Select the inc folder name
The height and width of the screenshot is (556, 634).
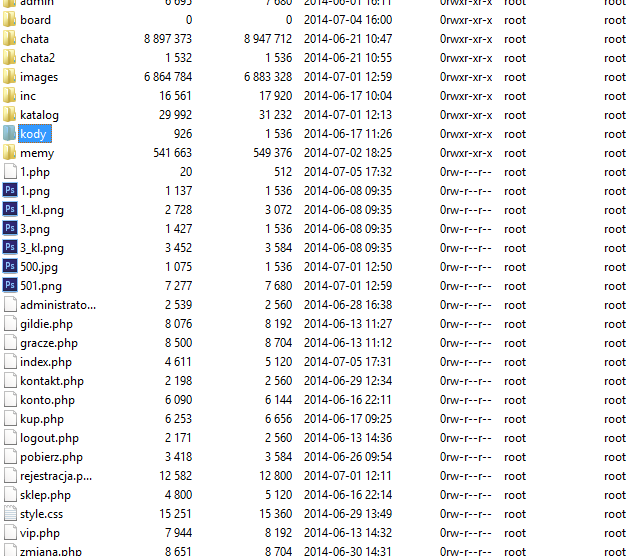(x=28, y=96)
